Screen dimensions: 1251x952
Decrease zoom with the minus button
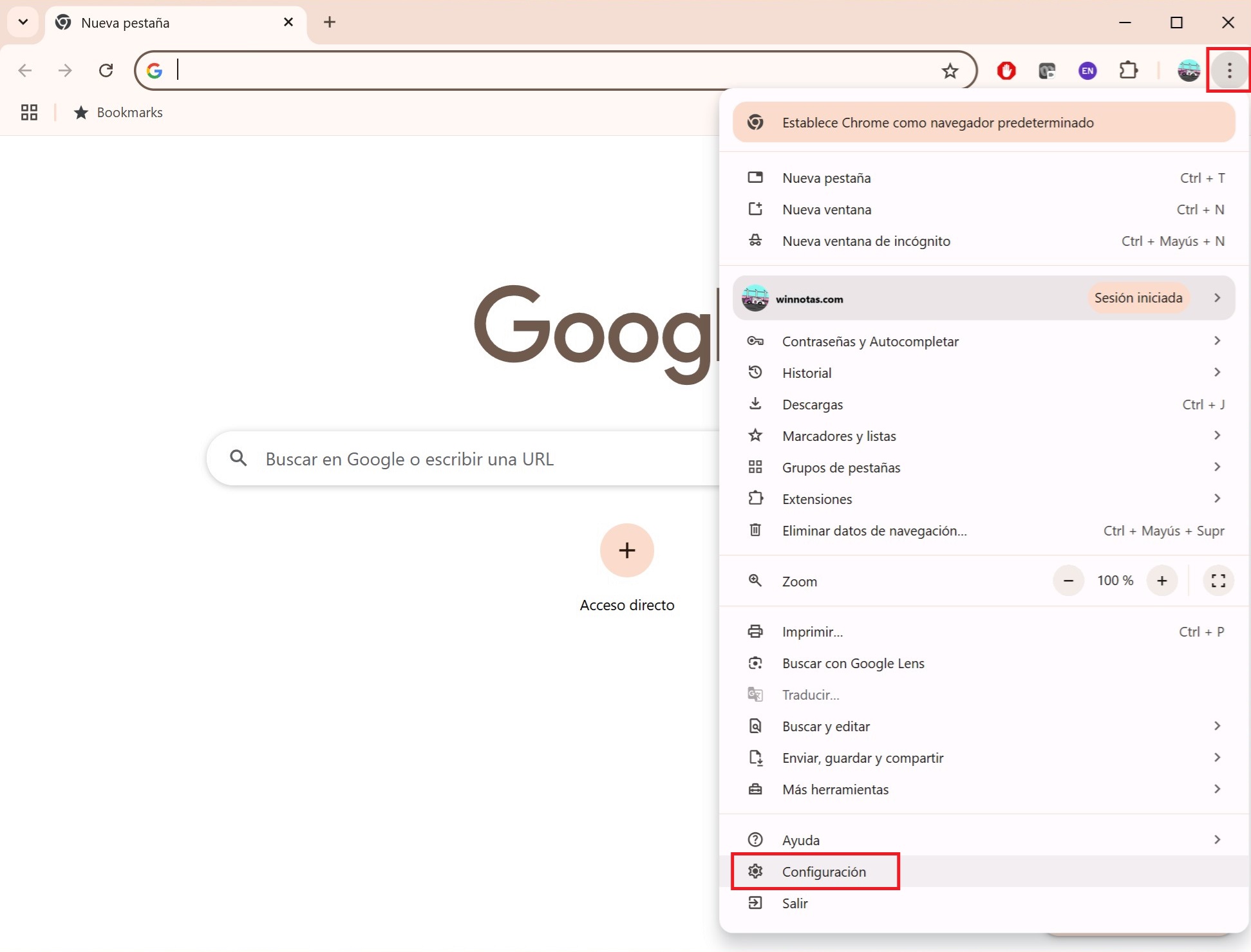click(1068, 581)
